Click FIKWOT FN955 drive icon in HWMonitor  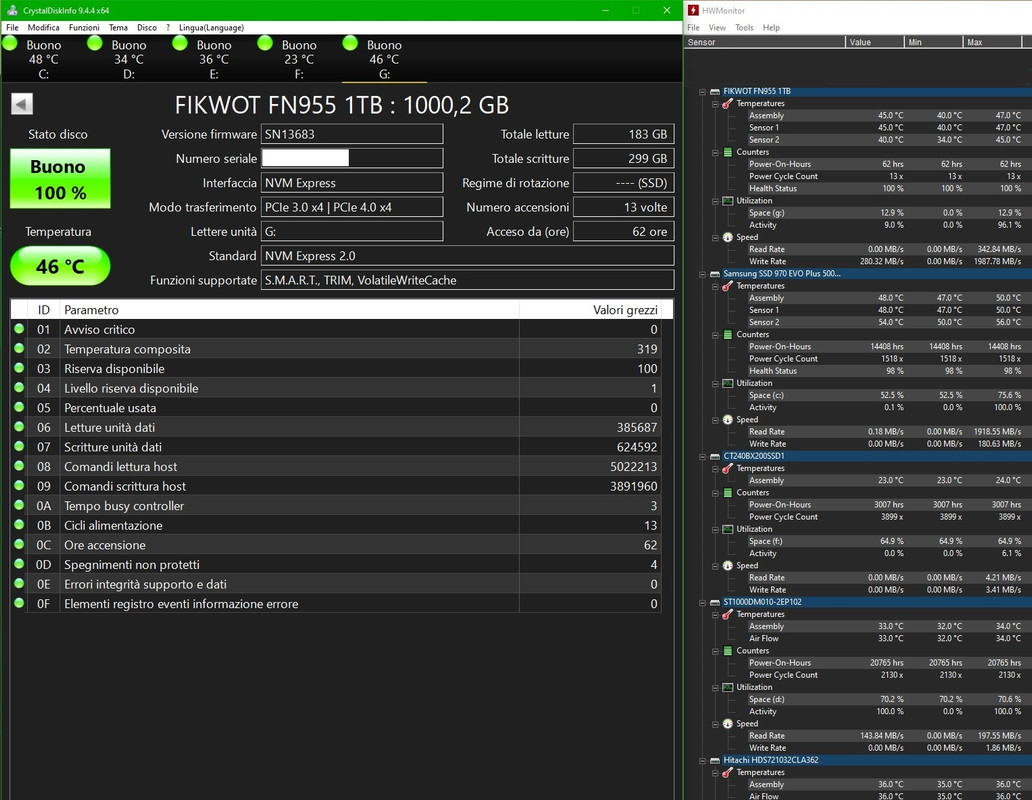pos(715,91)
